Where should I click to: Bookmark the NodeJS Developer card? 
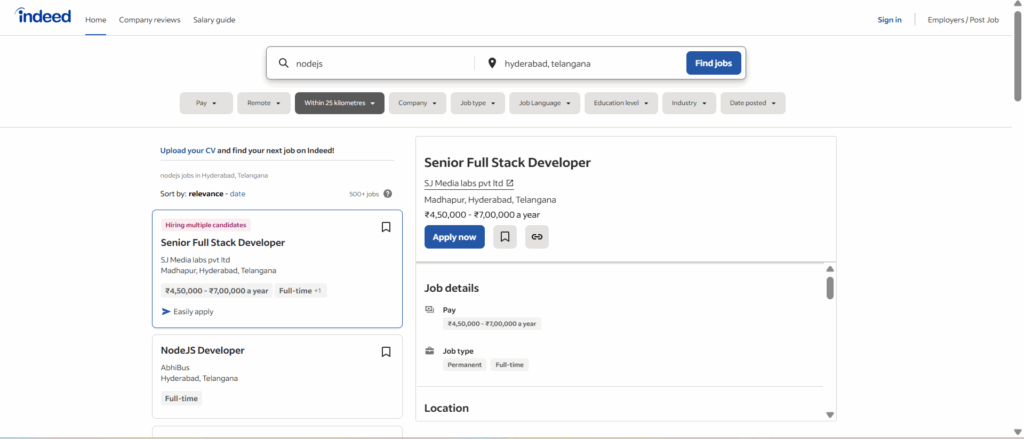386,351
